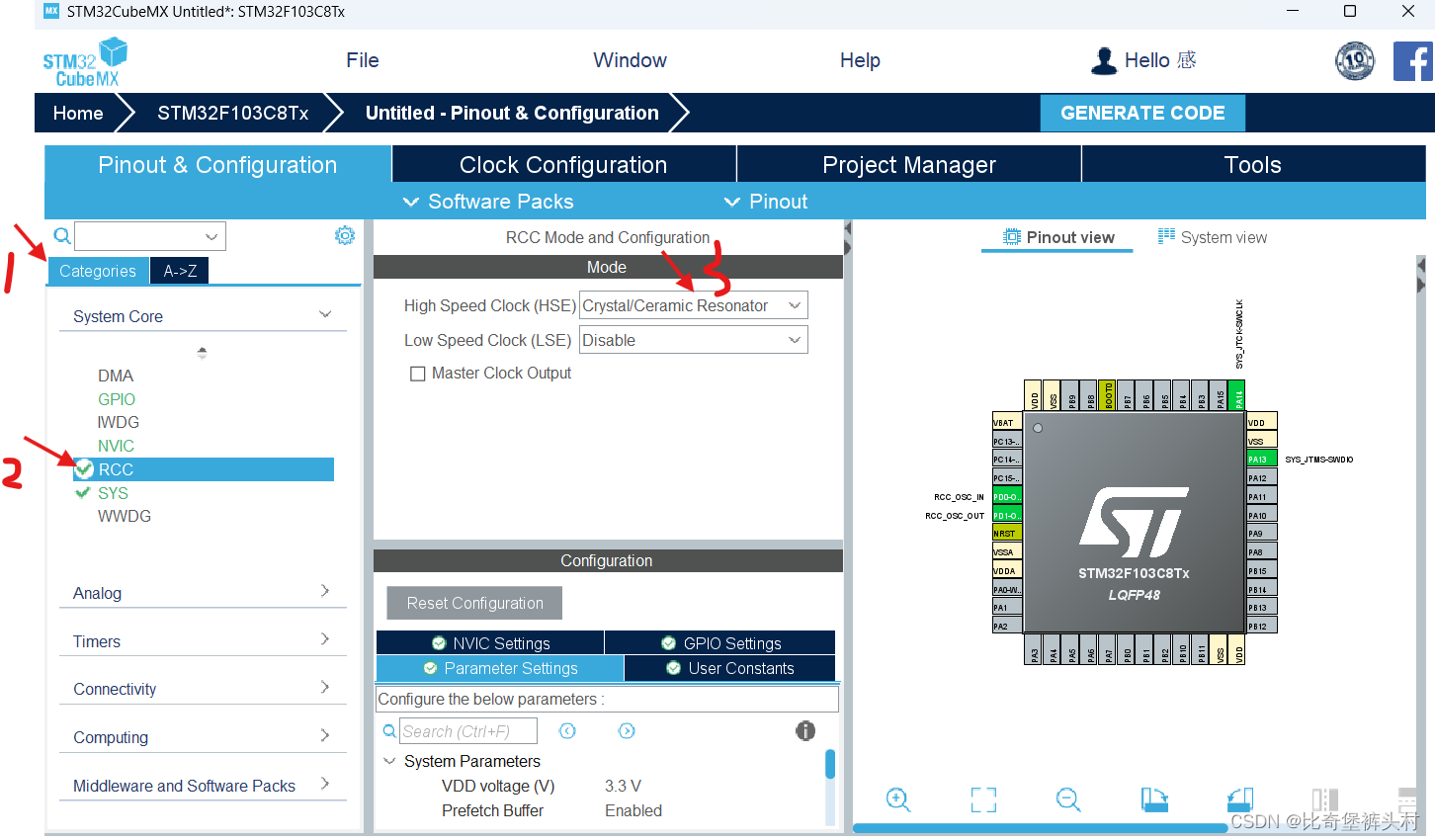This screenshot has height=840, width=1435.
Task: Click the GENERATE CODE button
Action: point(1142,113)
